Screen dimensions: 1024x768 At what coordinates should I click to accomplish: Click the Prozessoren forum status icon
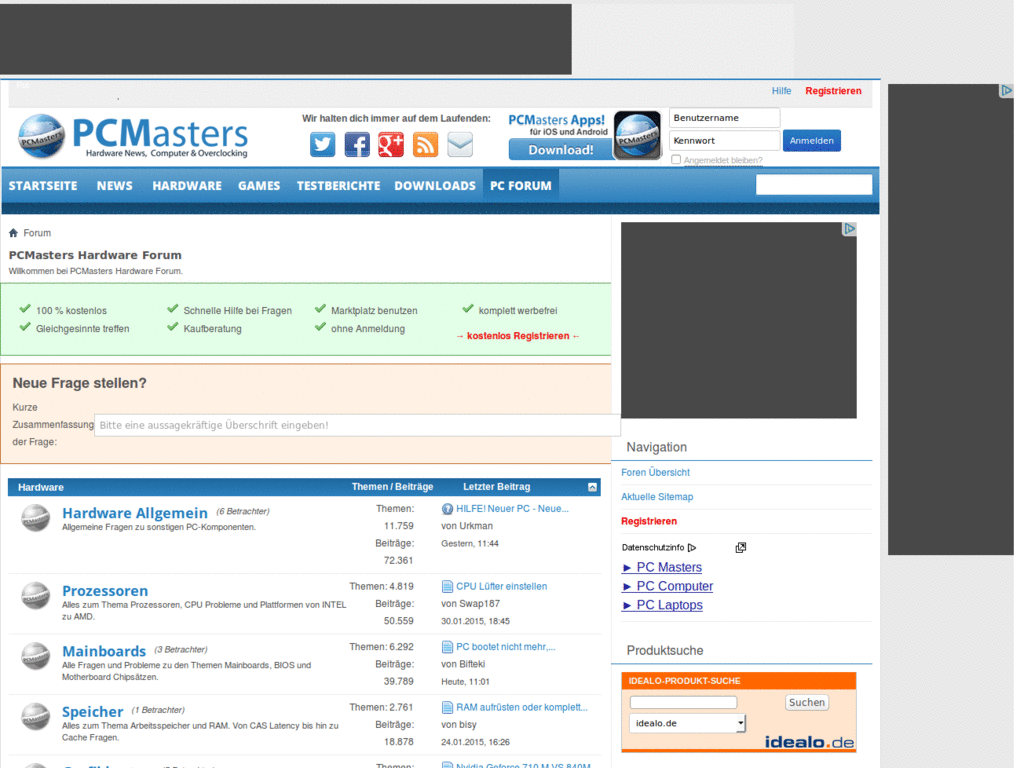coord(35,596)
